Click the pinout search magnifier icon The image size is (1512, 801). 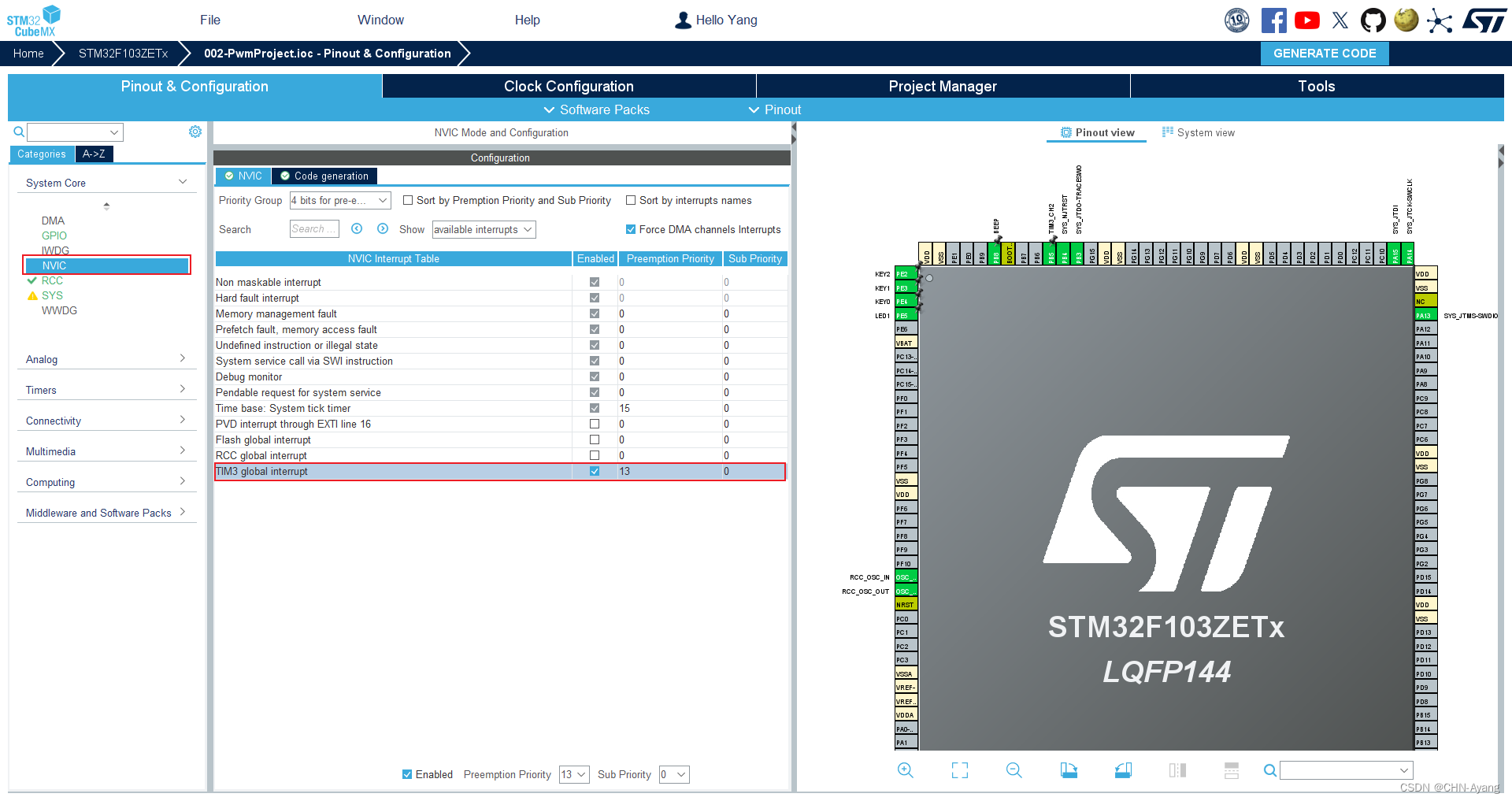click(x=1270, y=770)
